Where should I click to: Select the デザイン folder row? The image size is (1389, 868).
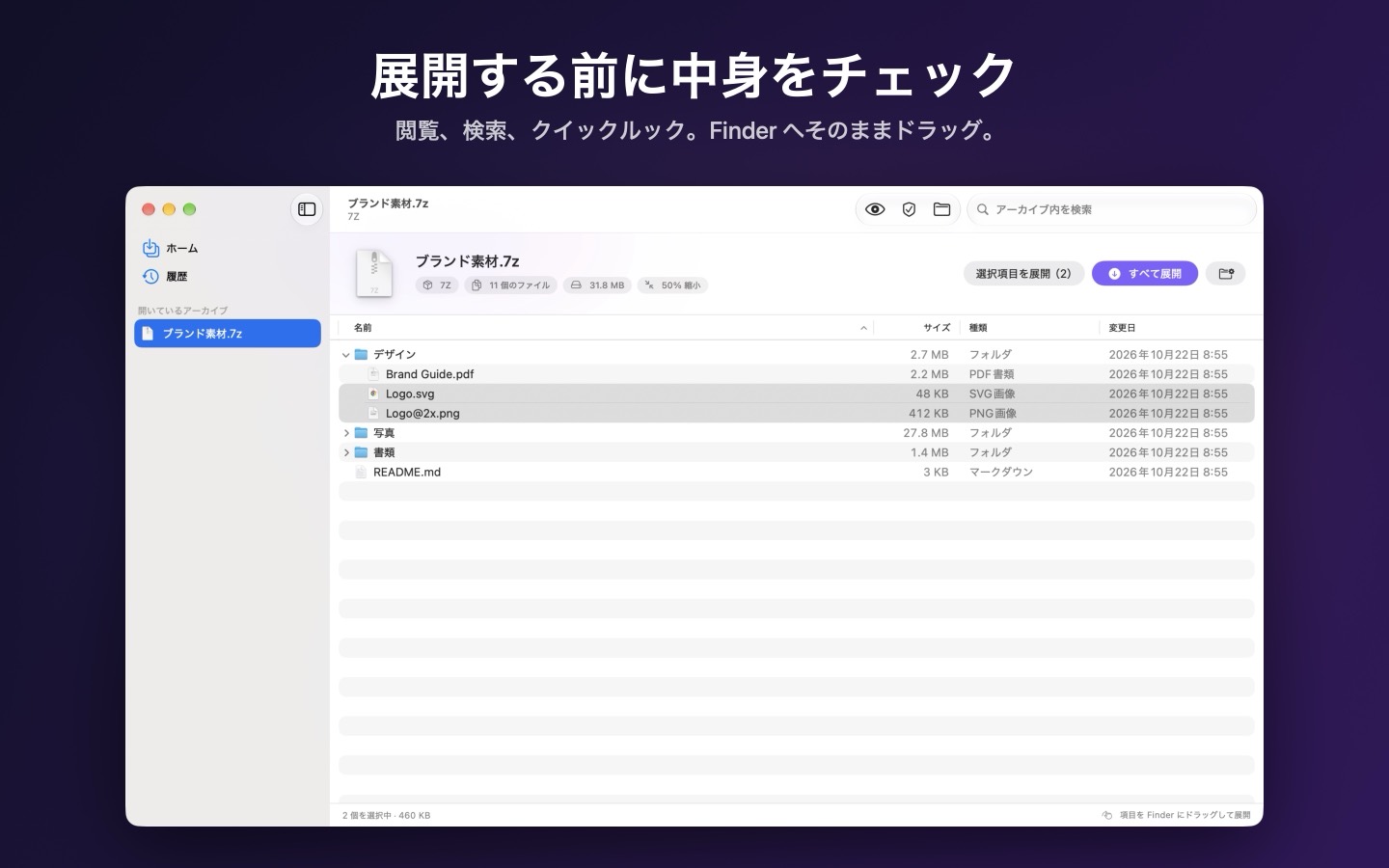797,355
